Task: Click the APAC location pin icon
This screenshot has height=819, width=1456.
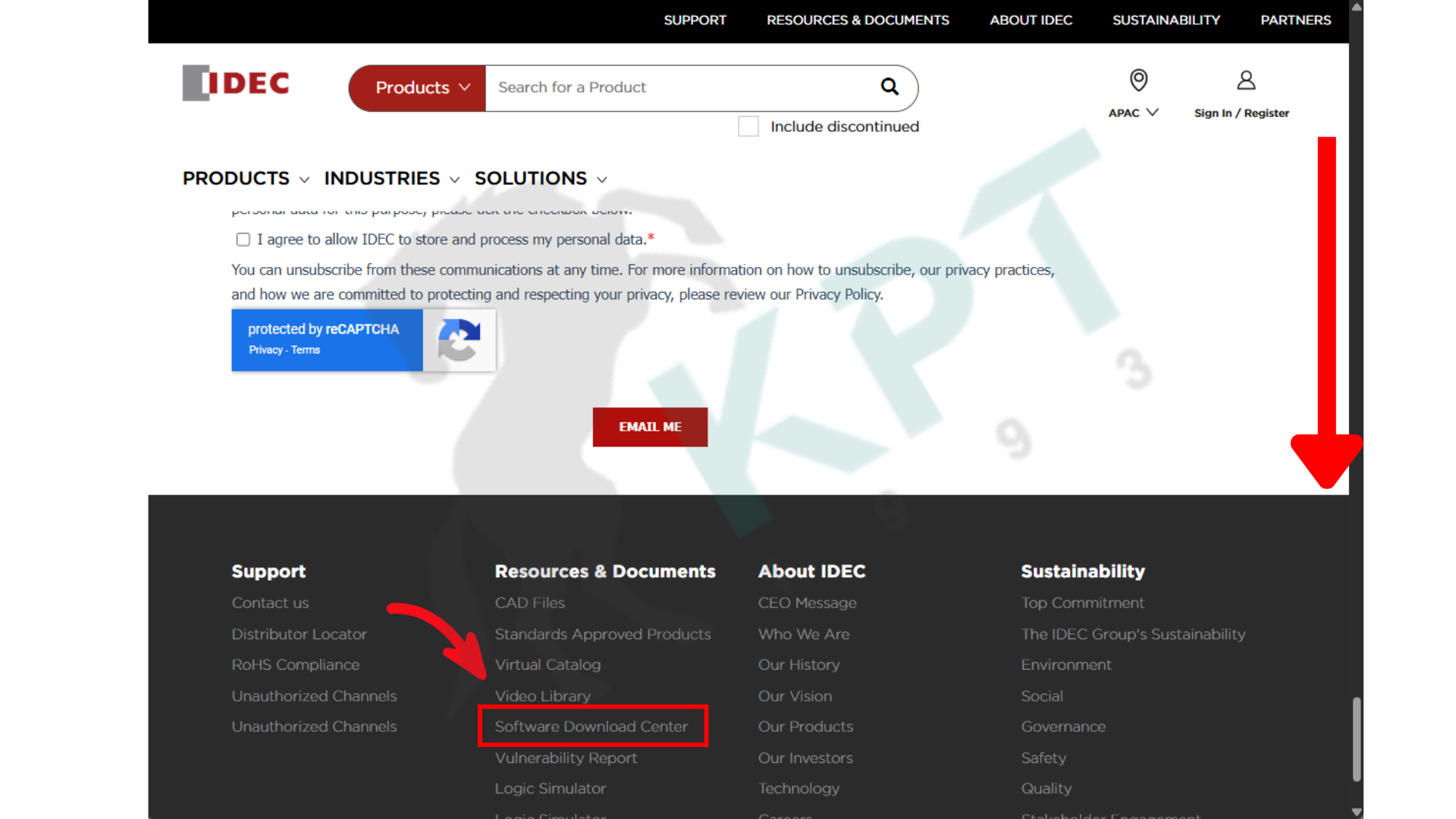Action: [1138, 80]
